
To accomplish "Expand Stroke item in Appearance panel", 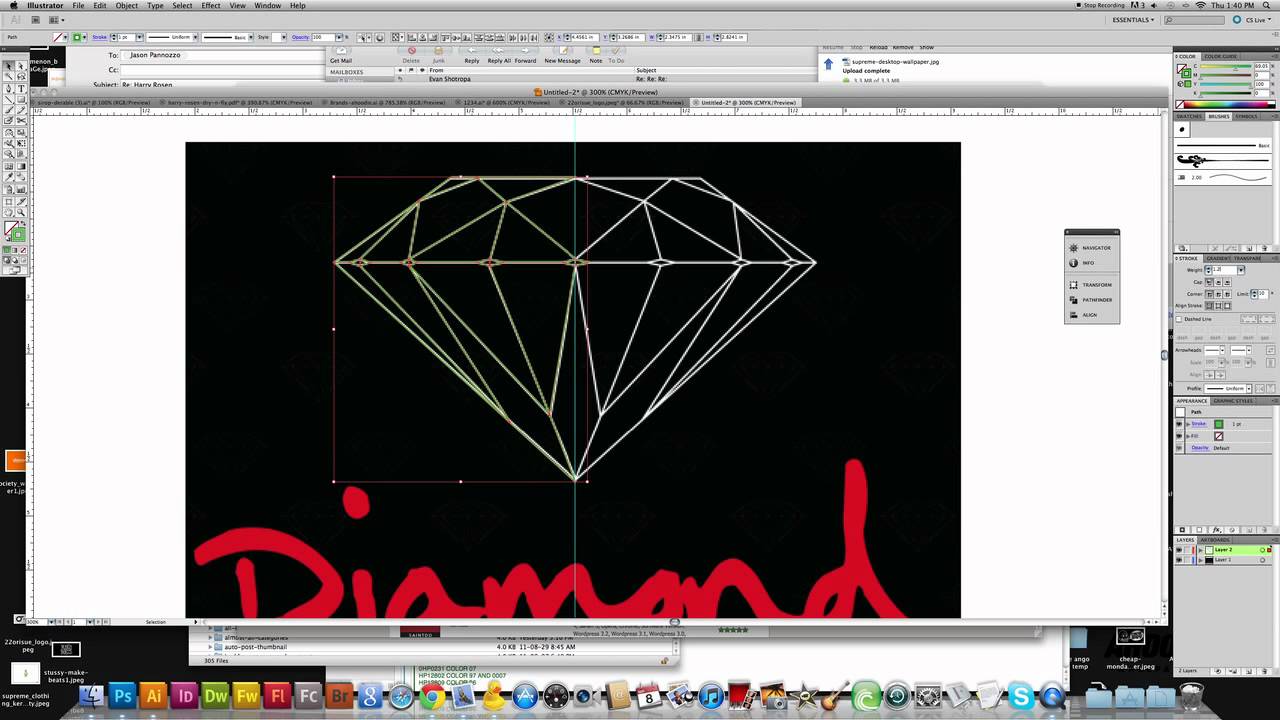I will click(x=1188, y=424).
